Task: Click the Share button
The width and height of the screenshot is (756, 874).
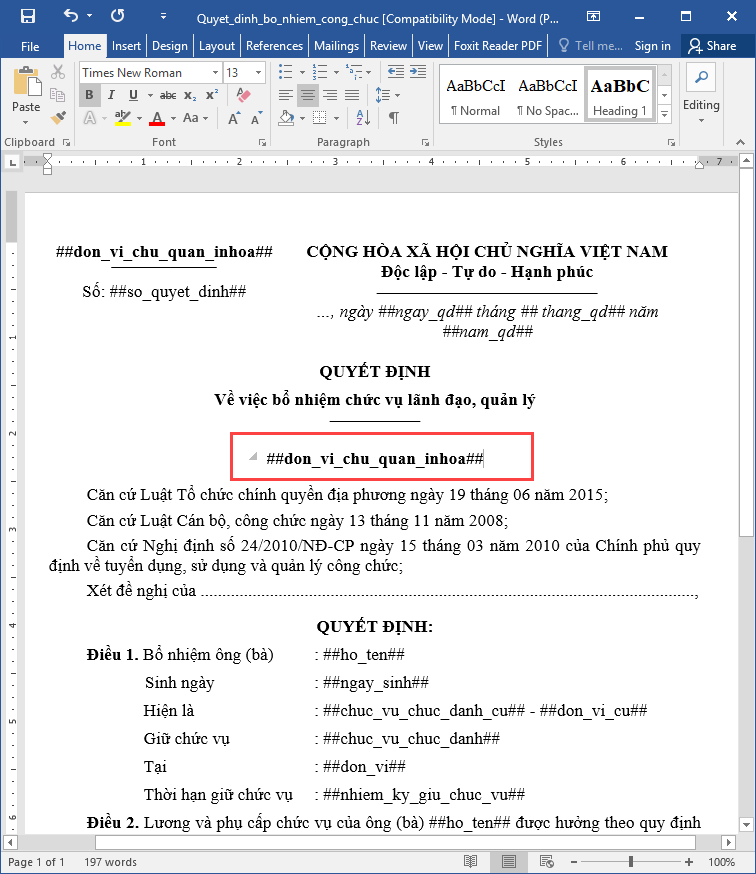Action: point(712,46)
